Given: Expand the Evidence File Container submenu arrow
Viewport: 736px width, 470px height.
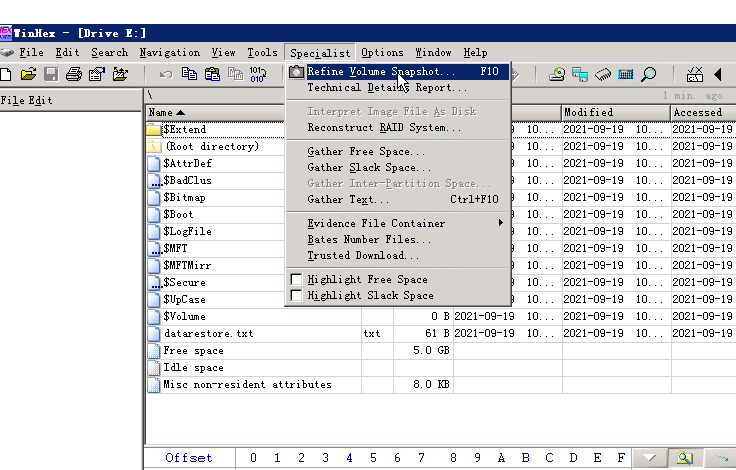Looking at the screenshot, I should [501, 223].
